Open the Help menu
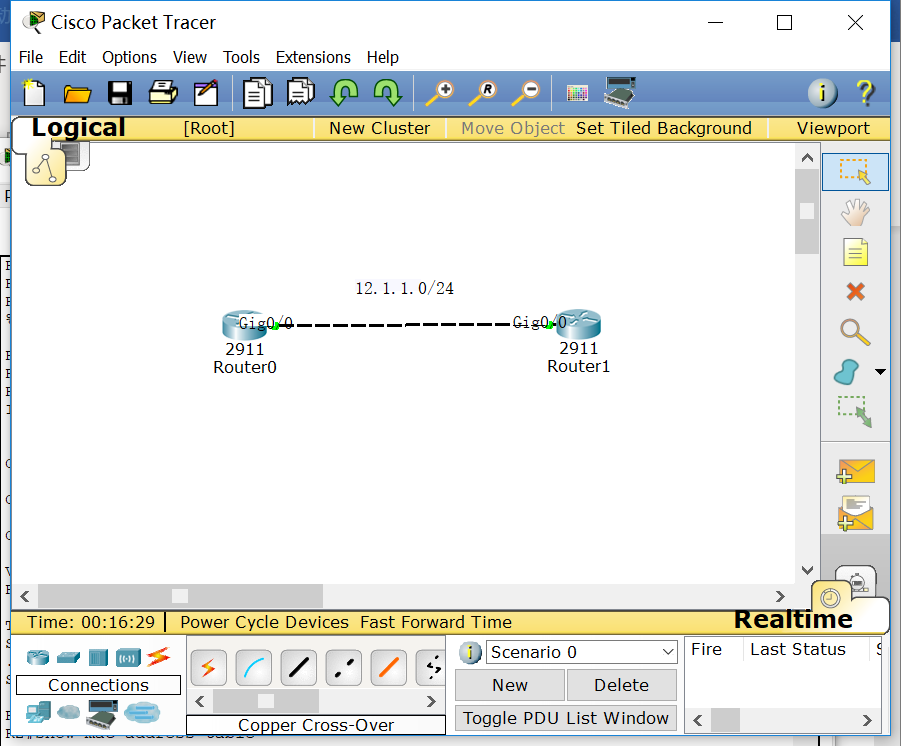 (x=383, y=57)
